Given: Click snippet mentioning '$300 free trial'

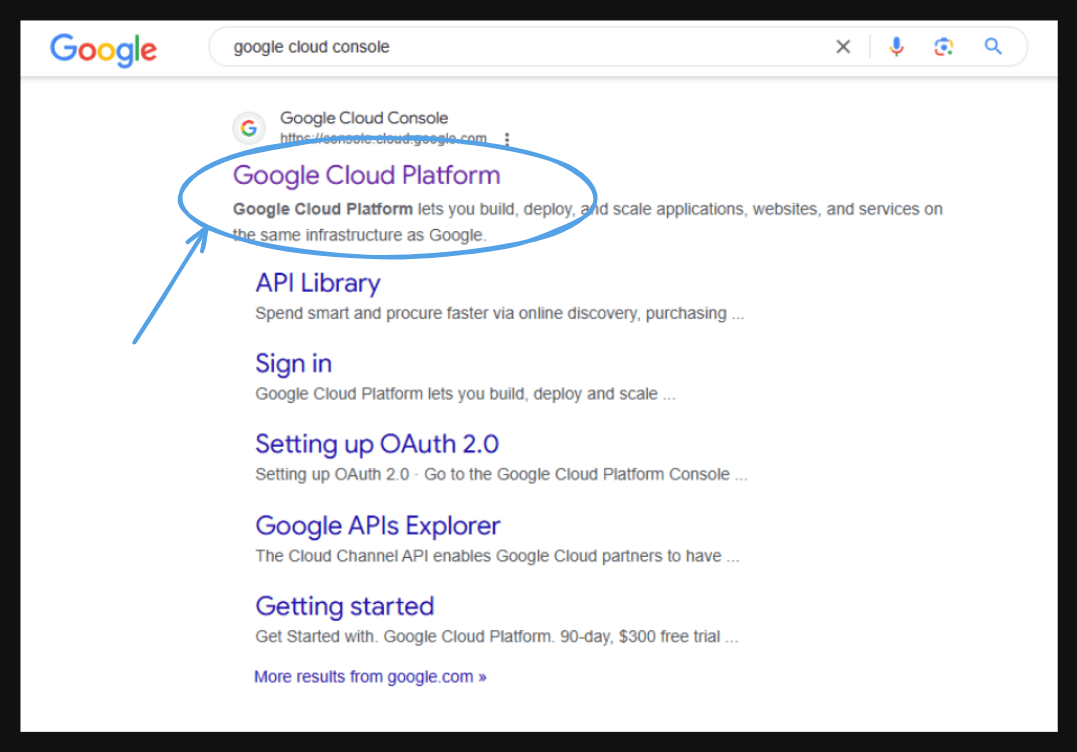Looking at the screenshot, I should (497, 637).
